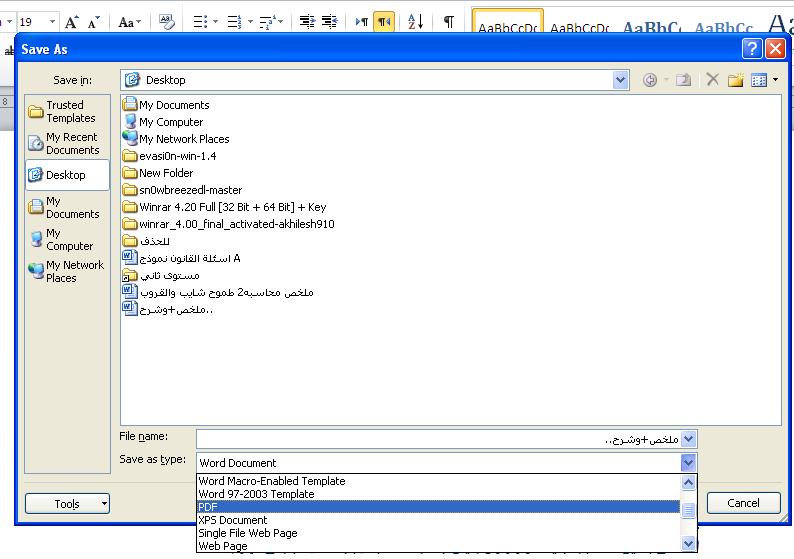This screenshot has height=559, width=794.
Task: Select the للحذف folder
Action: [146, 241]
